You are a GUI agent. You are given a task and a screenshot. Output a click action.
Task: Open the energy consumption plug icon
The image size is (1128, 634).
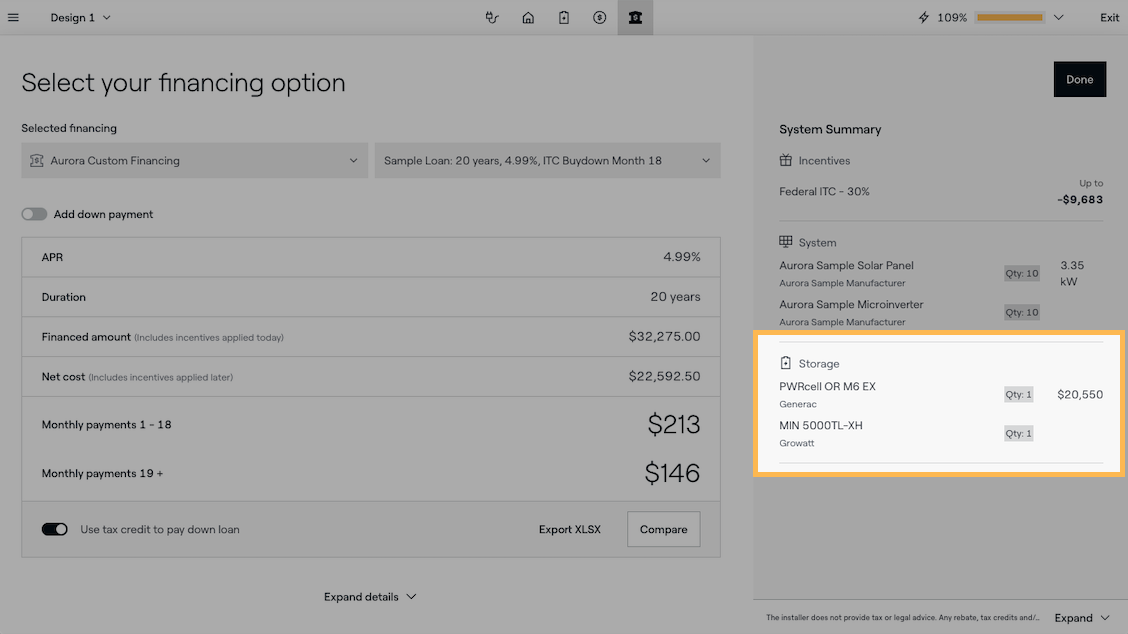[491, 17]
